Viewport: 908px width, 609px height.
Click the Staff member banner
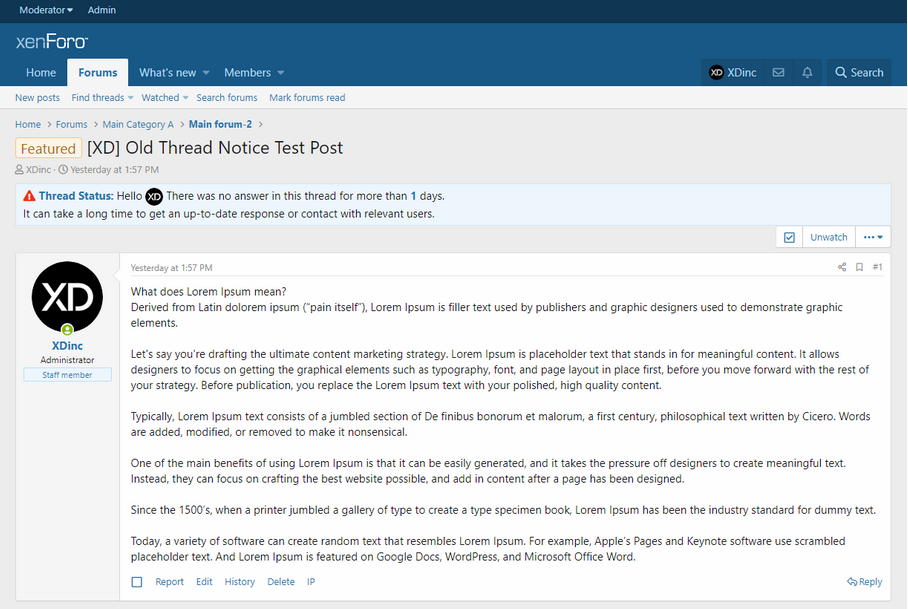[67, 375]
